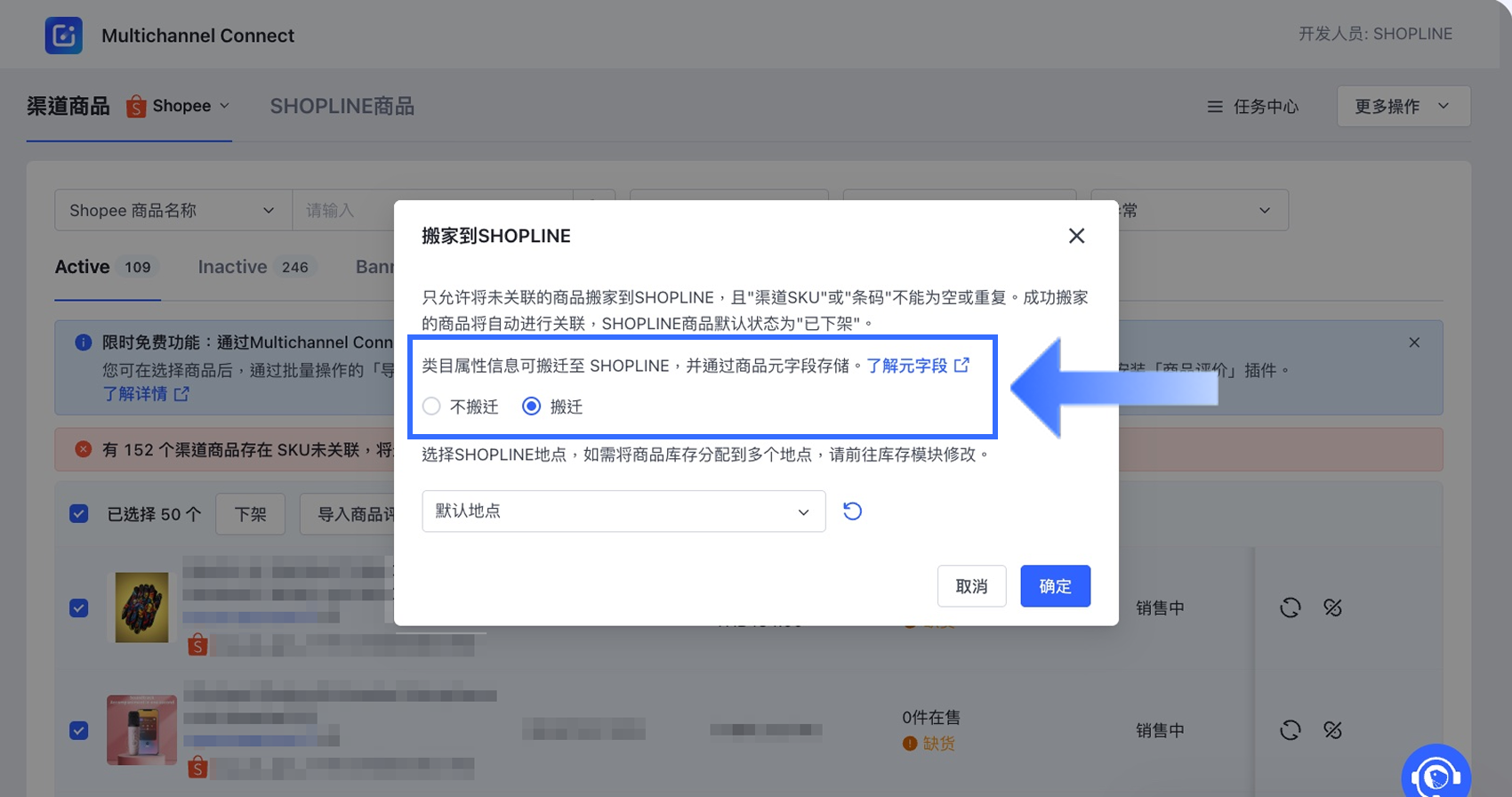Open the 任务中心 task center

(1252, 107)
